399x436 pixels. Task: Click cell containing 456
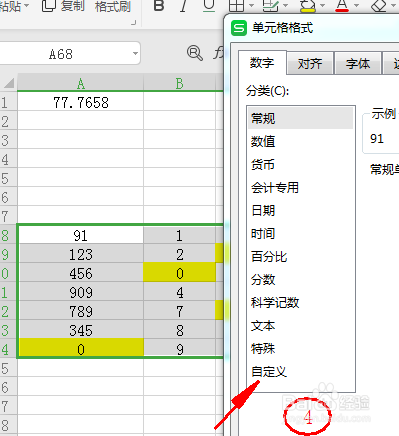click(80, 273)
